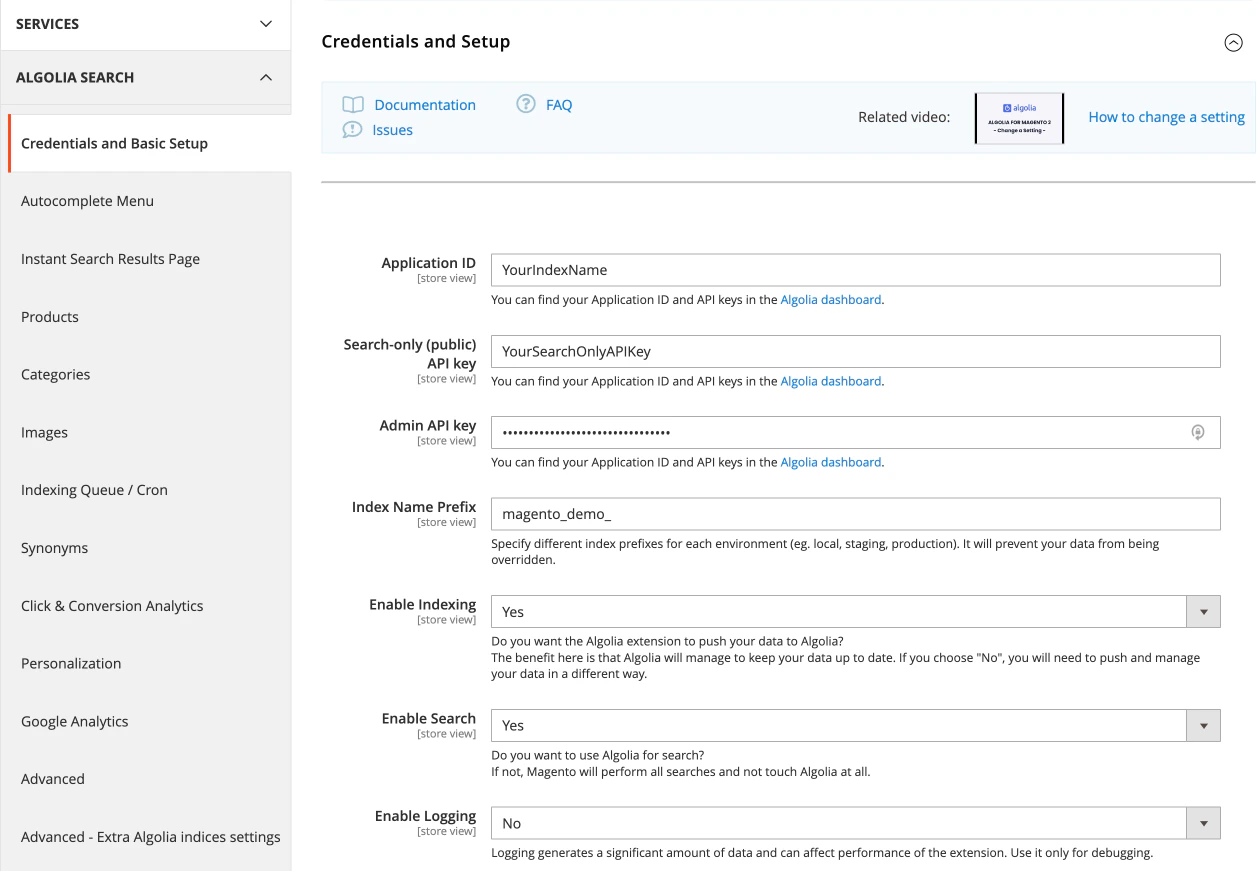Image resolution: width=1259 pixels, height=871 pixels.
Task: Click the Algolia video thumbnail
Action: (1019, 118)
